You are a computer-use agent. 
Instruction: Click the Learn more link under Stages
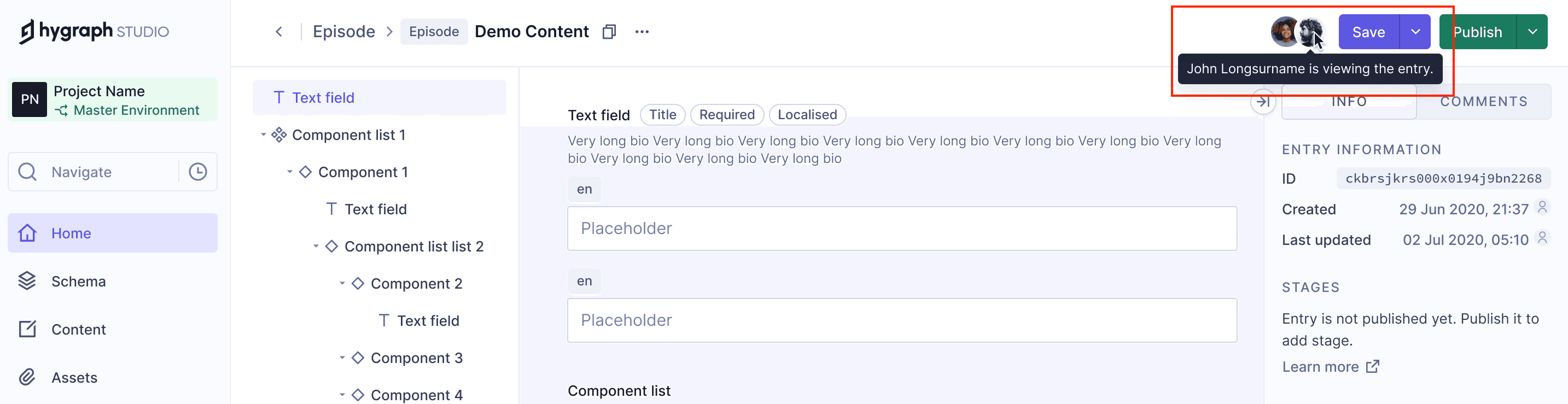click(x=1322, y=366)
